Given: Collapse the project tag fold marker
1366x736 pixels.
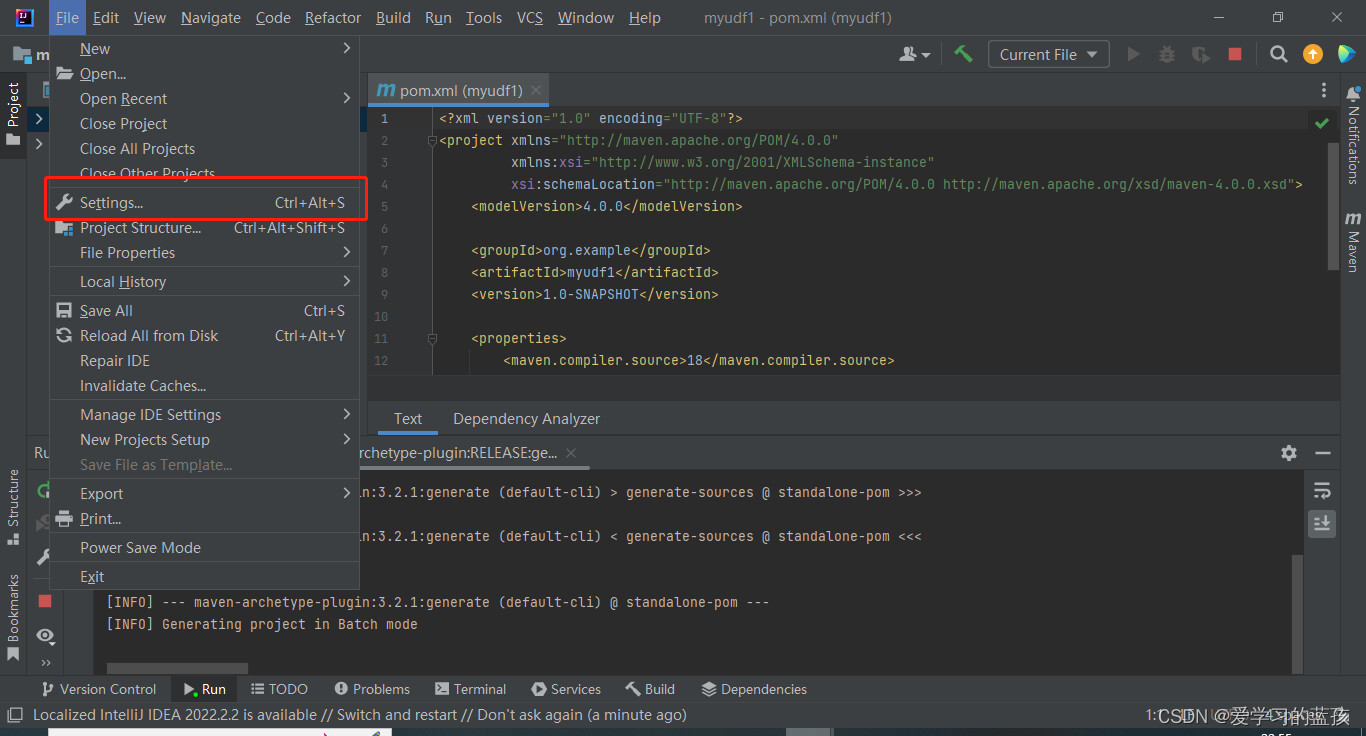Looking at the screenshot, I should point(432,140).
